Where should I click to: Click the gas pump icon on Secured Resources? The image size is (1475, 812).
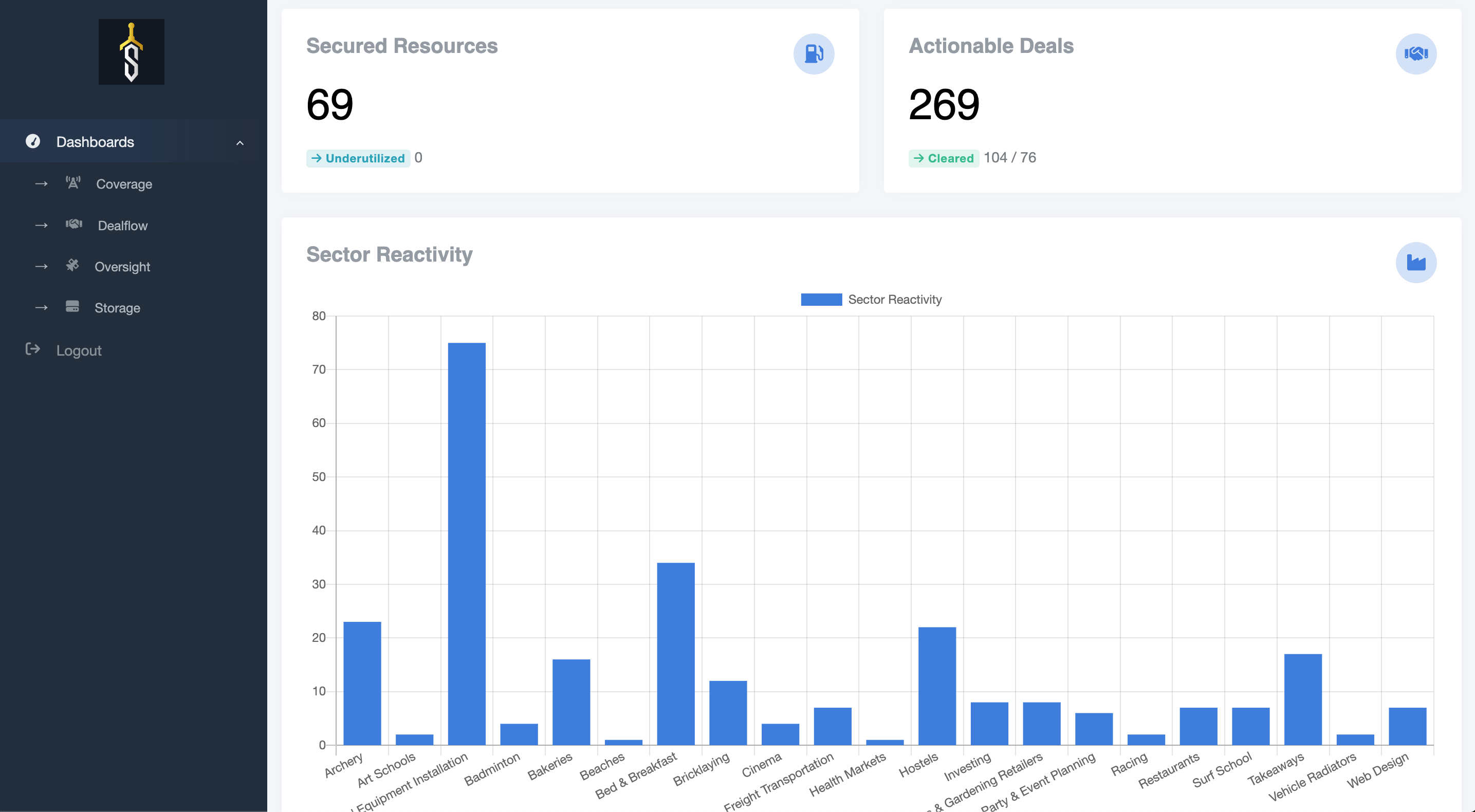click(813, 54)
